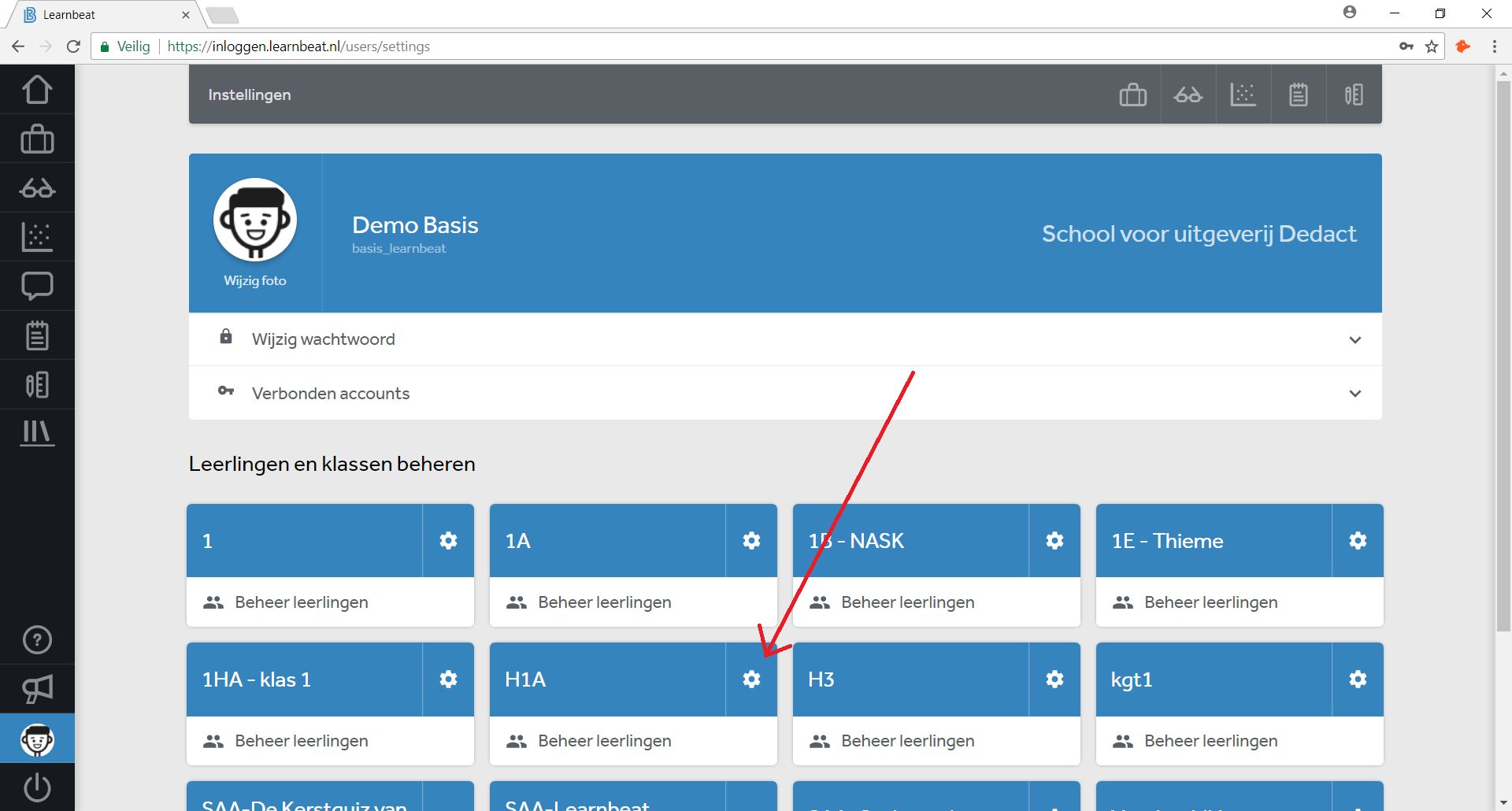
Task: Click the 1E - Thieme class title
Action: pyautogui.click(x=1167, y=541)
